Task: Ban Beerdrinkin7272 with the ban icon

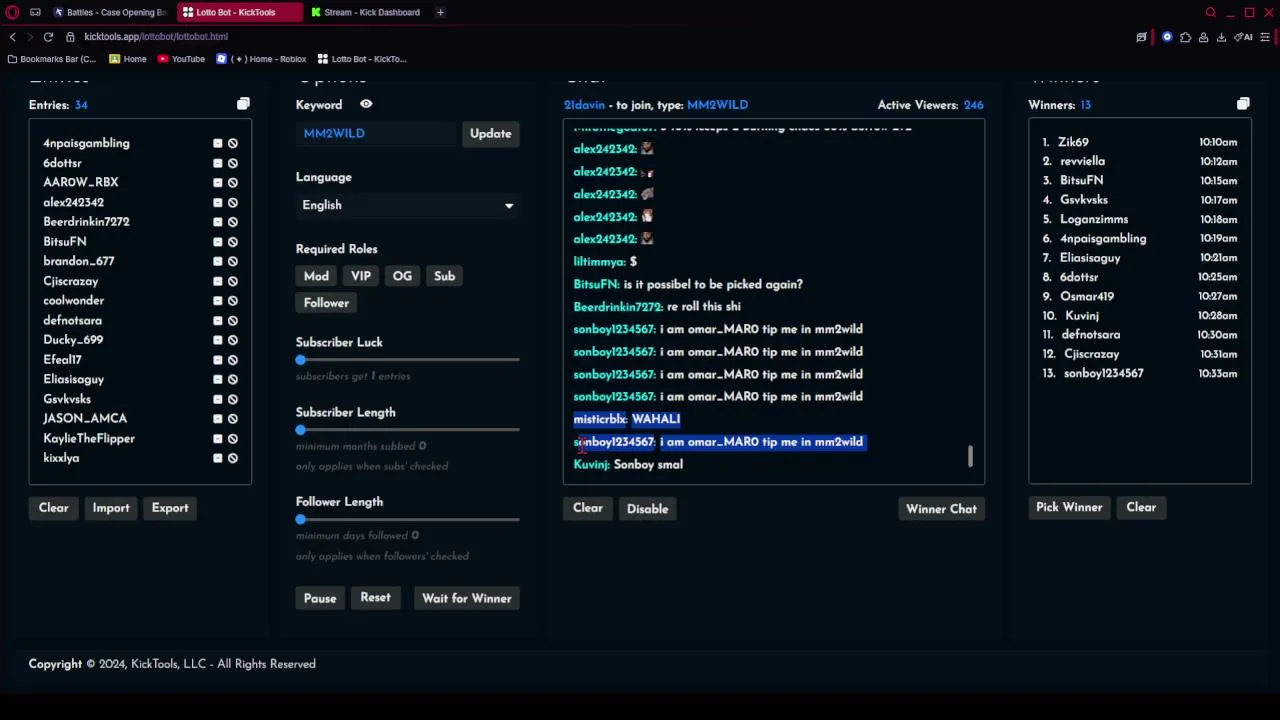Action: tap(233, 222)
